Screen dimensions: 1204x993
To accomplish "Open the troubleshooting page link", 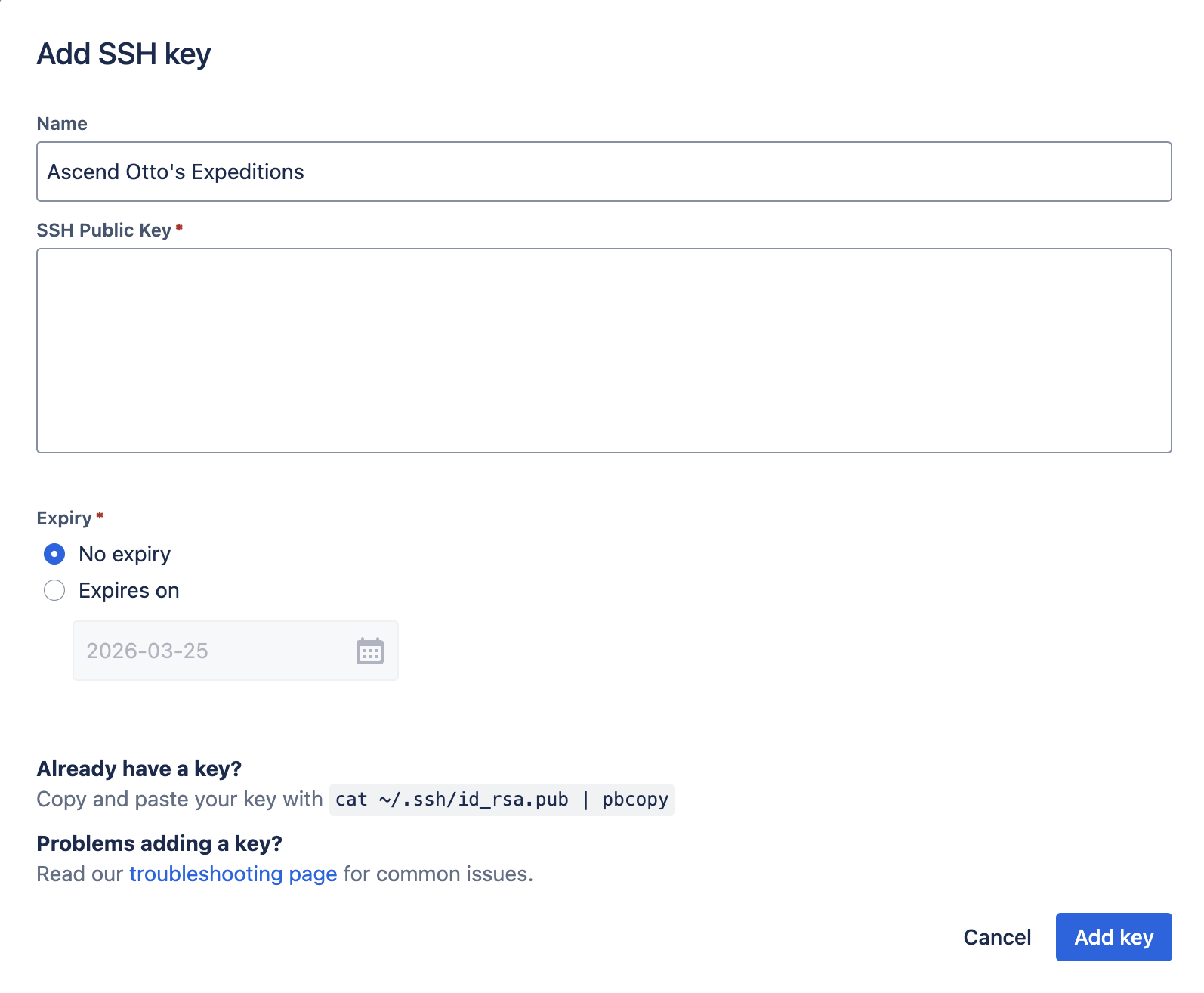I will [233, 874].
